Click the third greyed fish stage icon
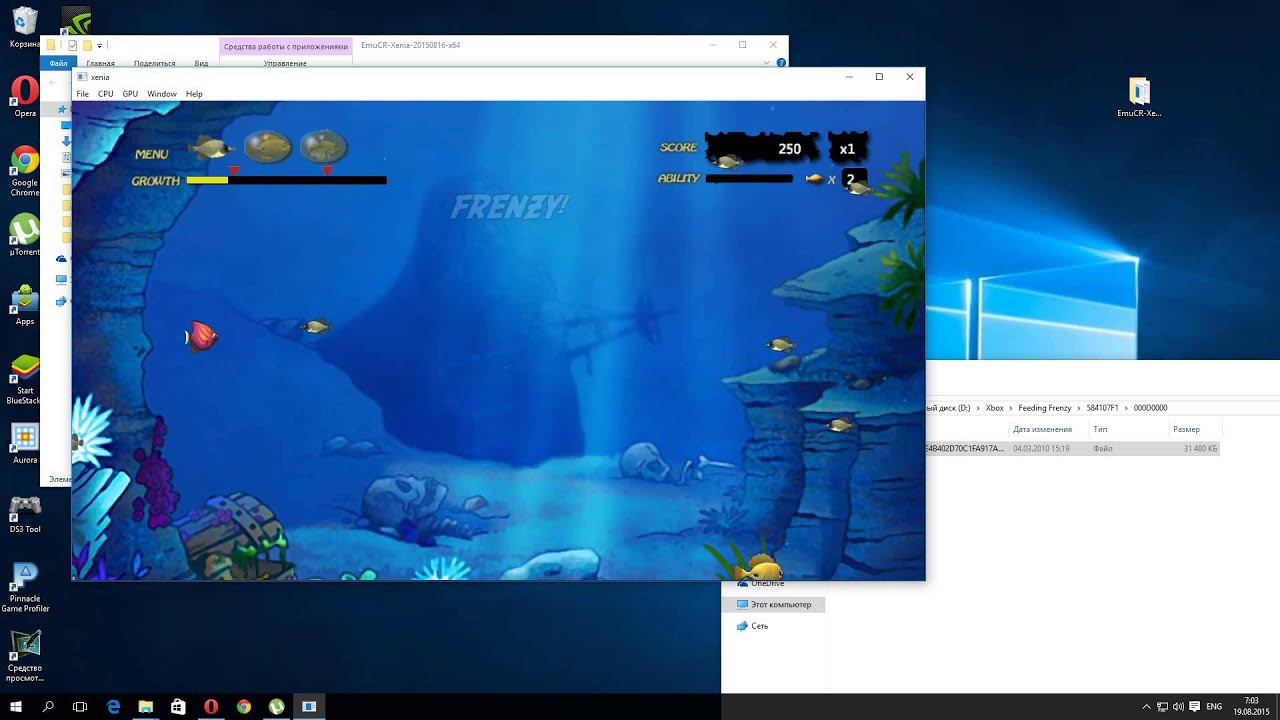This screenshot has width=1280, height=720. (x=323, y=147)
